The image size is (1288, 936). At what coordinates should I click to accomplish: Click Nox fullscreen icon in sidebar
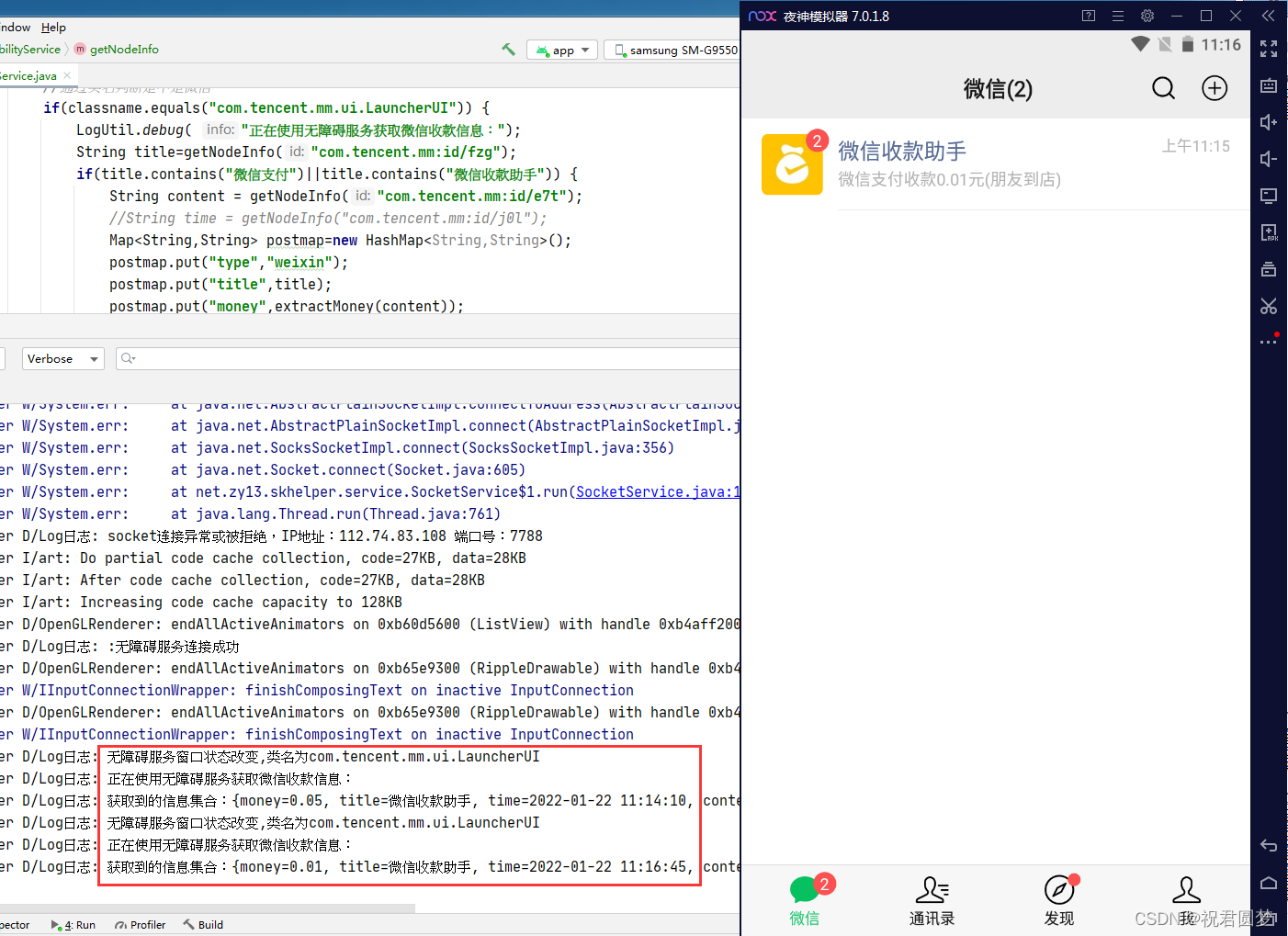point(1269,49)
